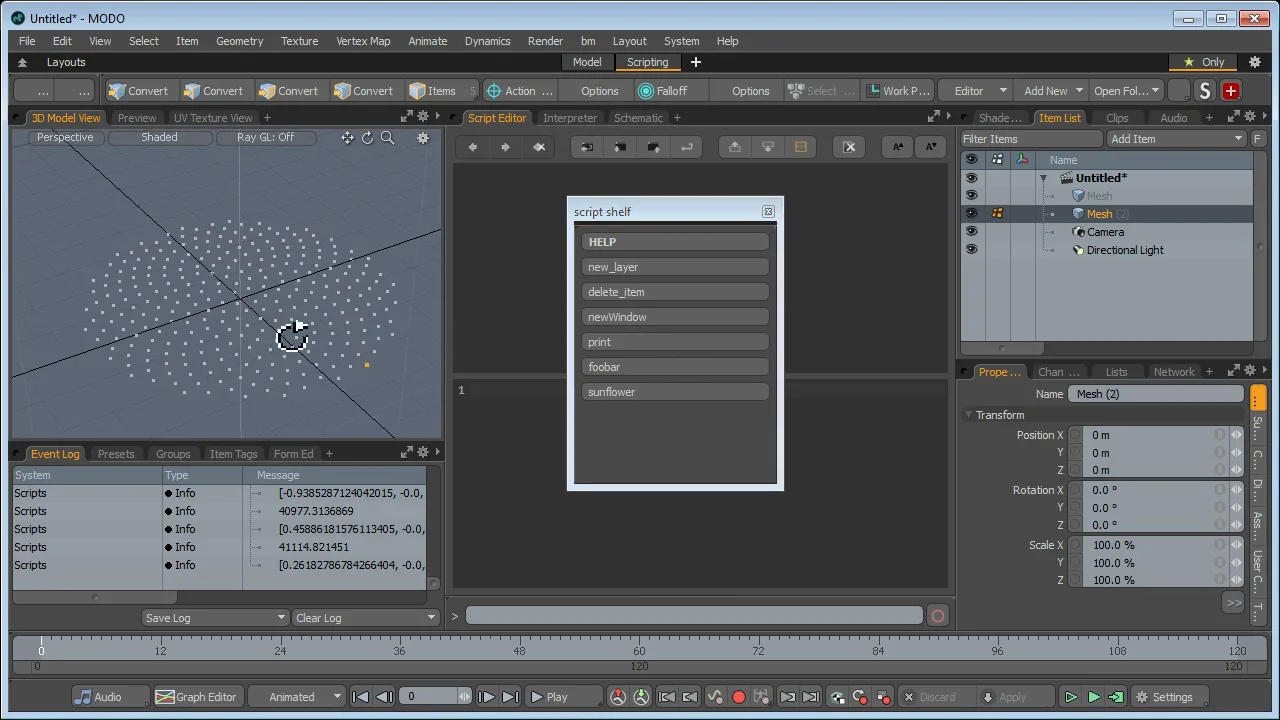Click the highlighted orange split-pane icon in Script Editor

click(x=801, y=147)
